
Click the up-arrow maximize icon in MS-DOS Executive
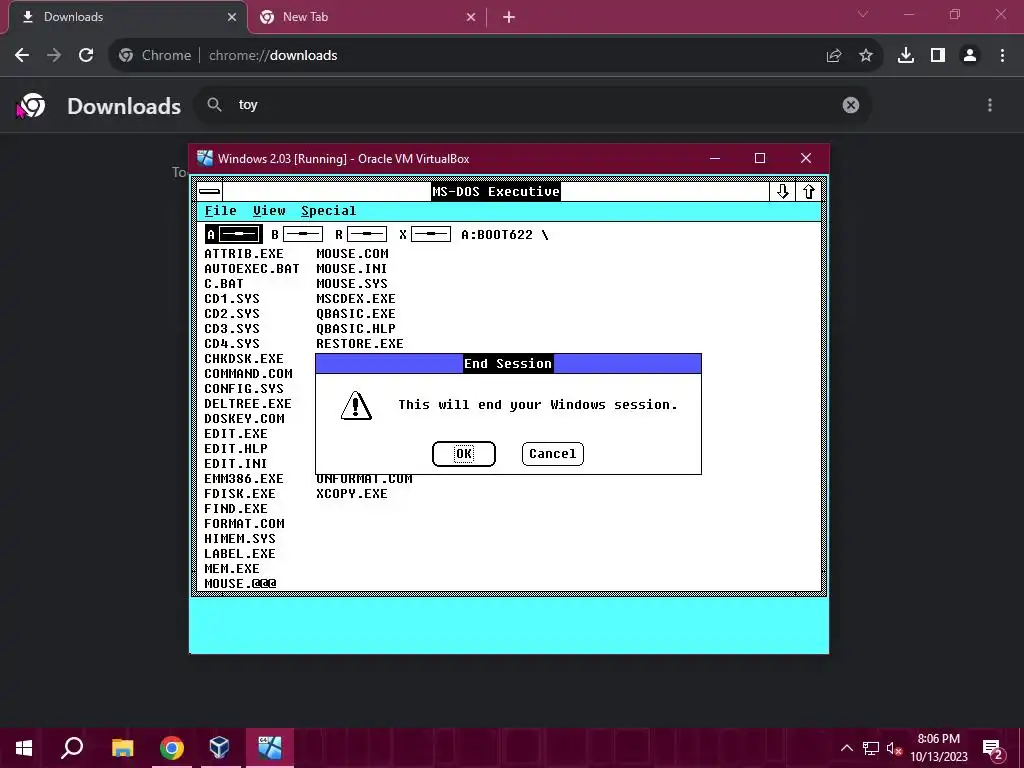808,191
